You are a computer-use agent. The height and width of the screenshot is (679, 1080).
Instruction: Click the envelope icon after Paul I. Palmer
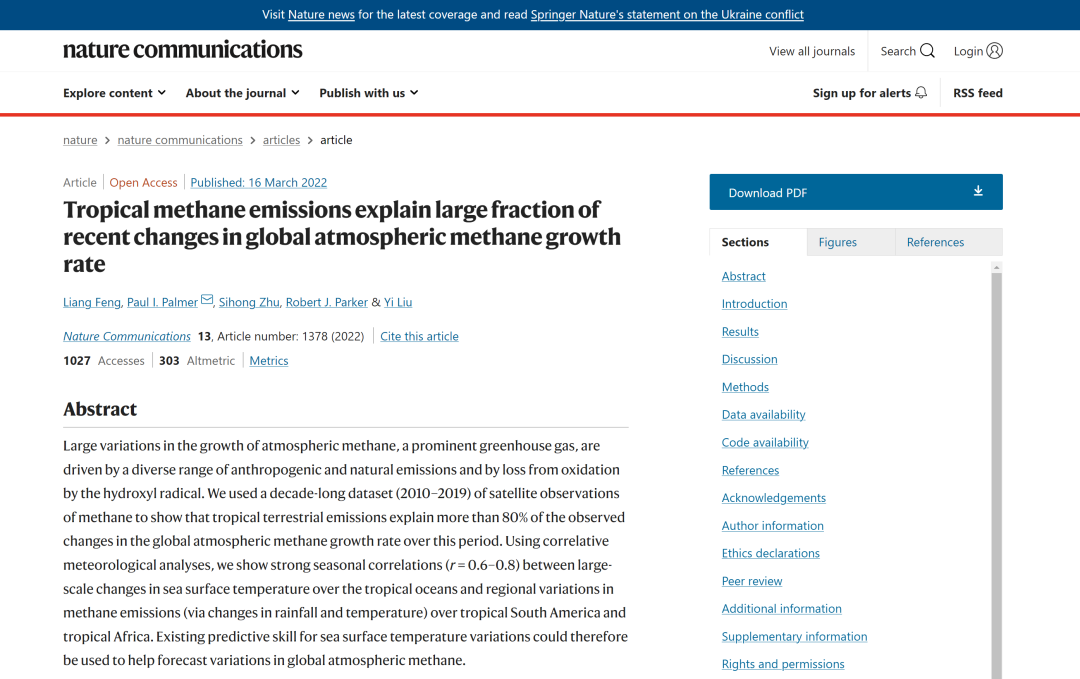click(x=207, y=300)
